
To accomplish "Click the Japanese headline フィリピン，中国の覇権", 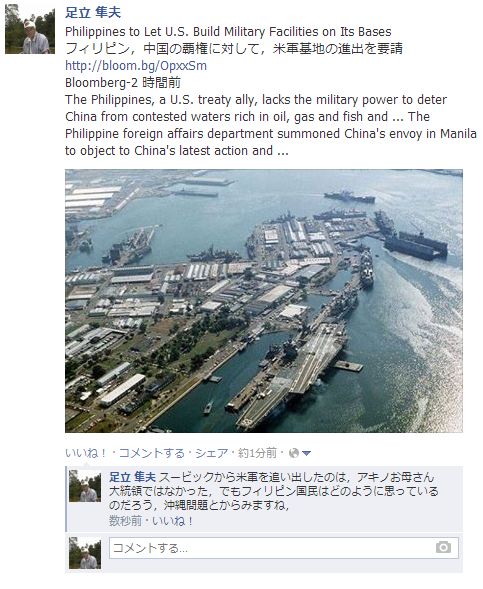I will (234, 48).
